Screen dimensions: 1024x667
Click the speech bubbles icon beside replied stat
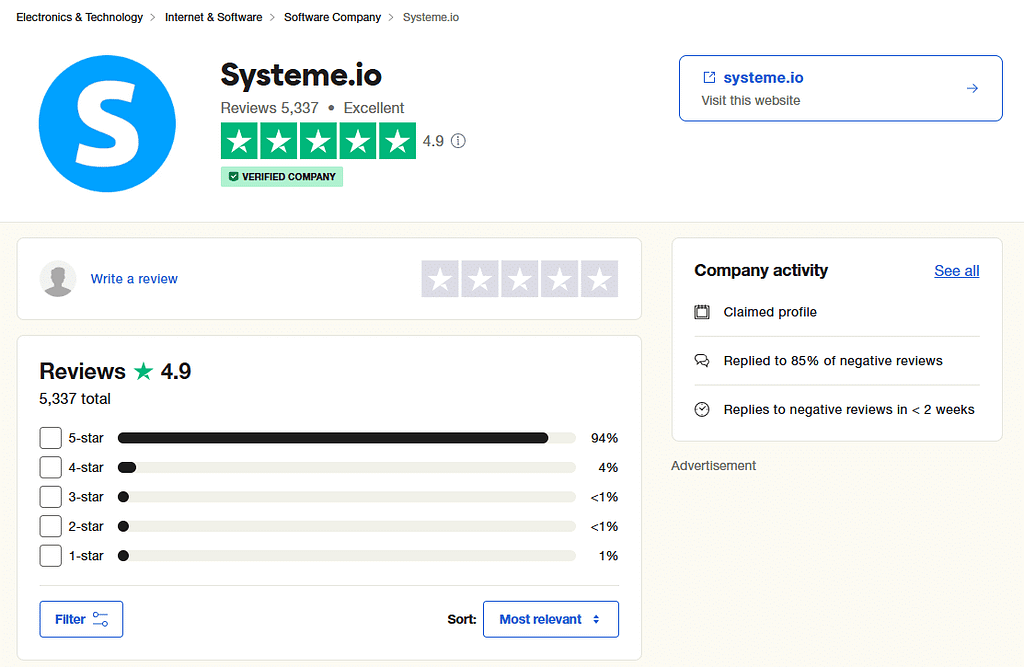coord(701,361)
